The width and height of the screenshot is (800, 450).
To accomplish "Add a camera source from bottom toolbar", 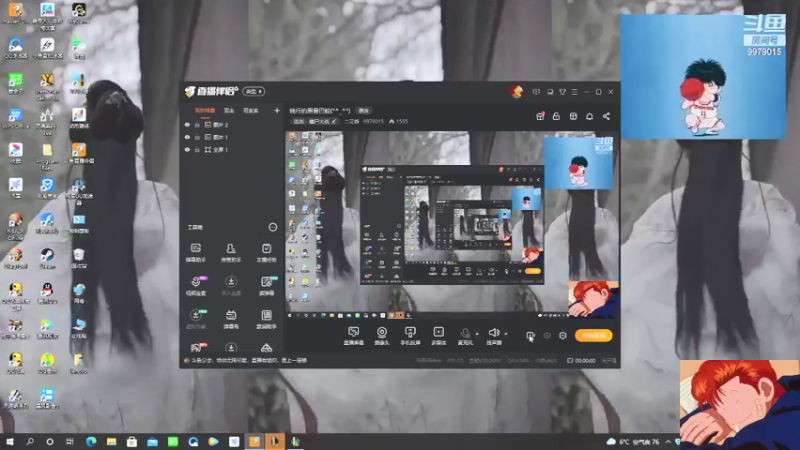I will (x=382, y=336).
